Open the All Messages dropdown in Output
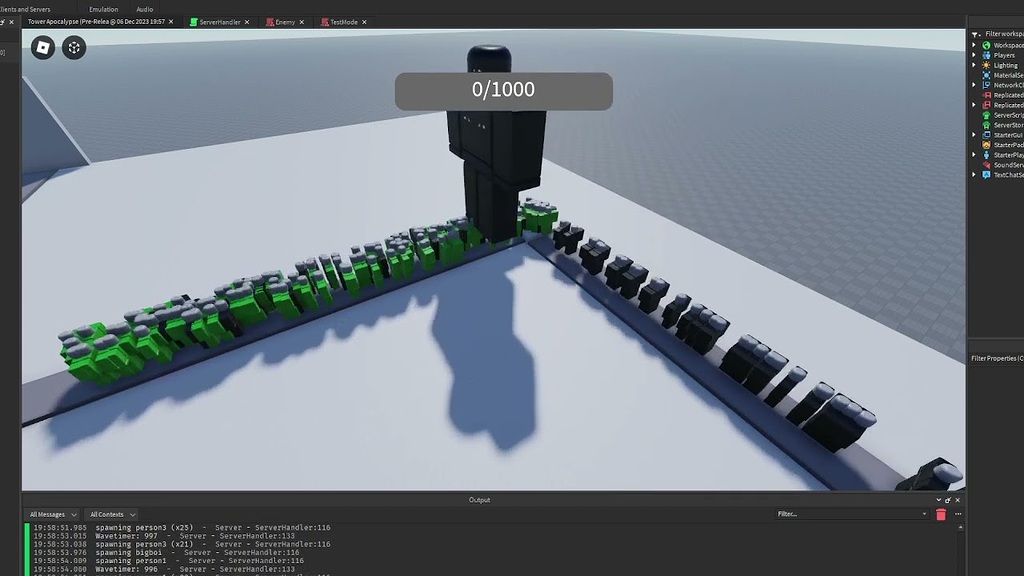The width and height of the screenshot is (1024, 576). coord(52,513)
